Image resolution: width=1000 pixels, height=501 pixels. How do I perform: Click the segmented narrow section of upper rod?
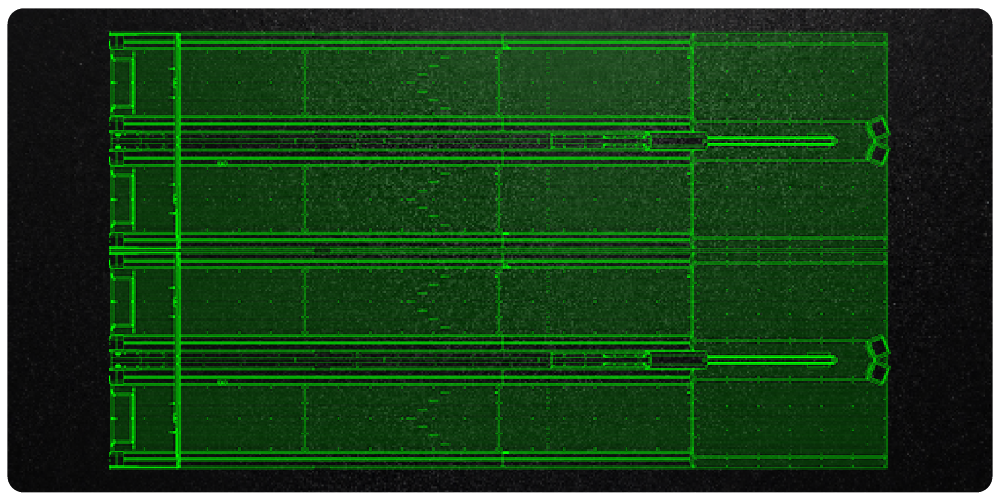598,141
